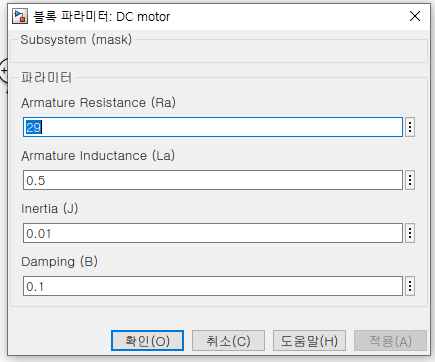
Task: Open the three-dot menu for Armature Inductance
Action: pyautogui.click(x=410, y=180)
